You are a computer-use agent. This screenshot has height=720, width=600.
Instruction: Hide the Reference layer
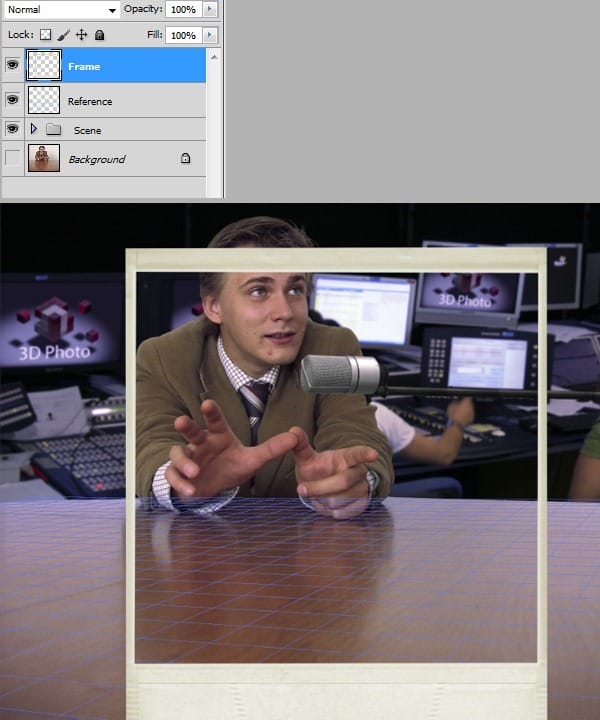12,100
